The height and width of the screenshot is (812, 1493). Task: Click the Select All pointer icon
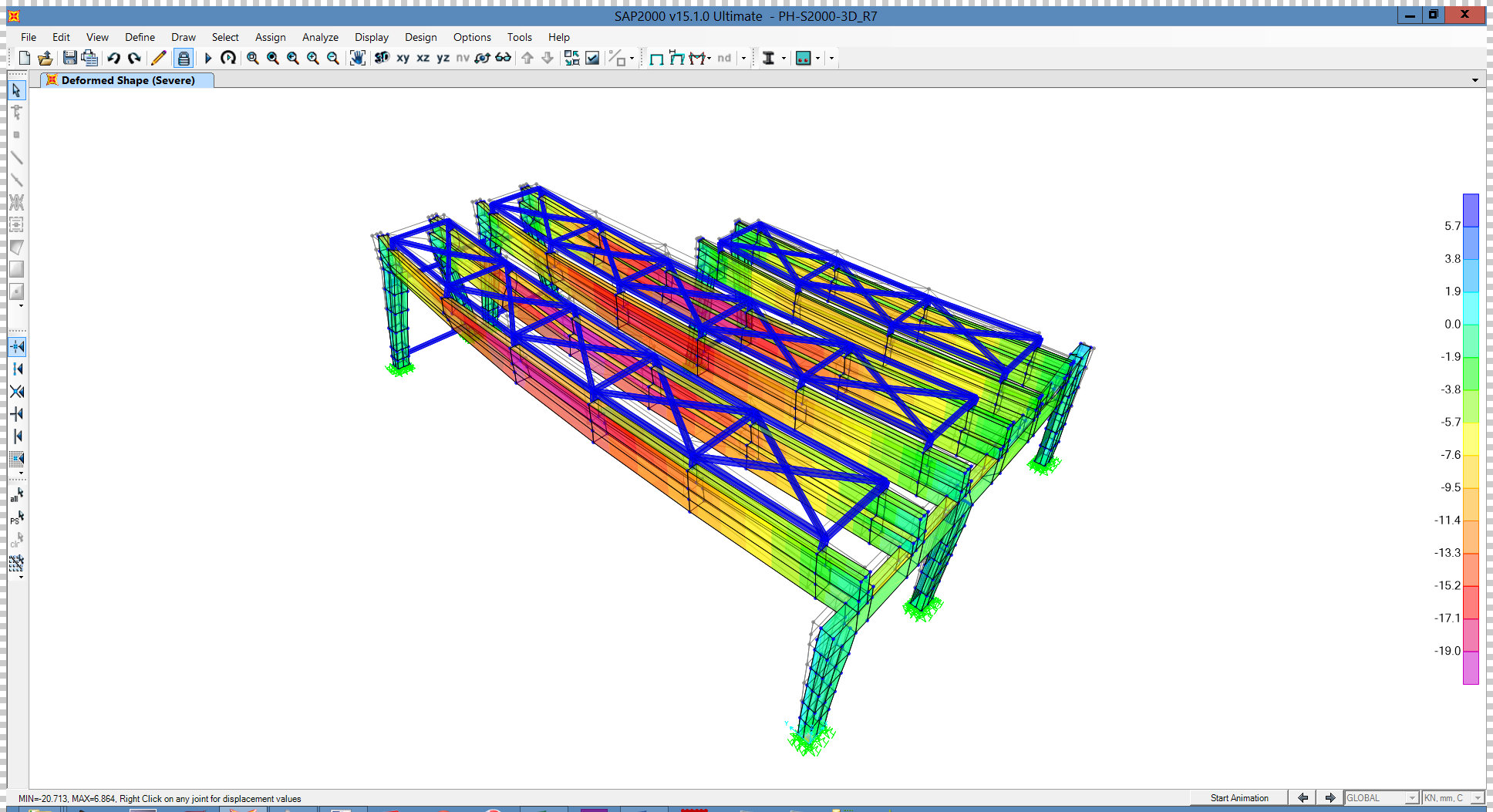[16, 494]
